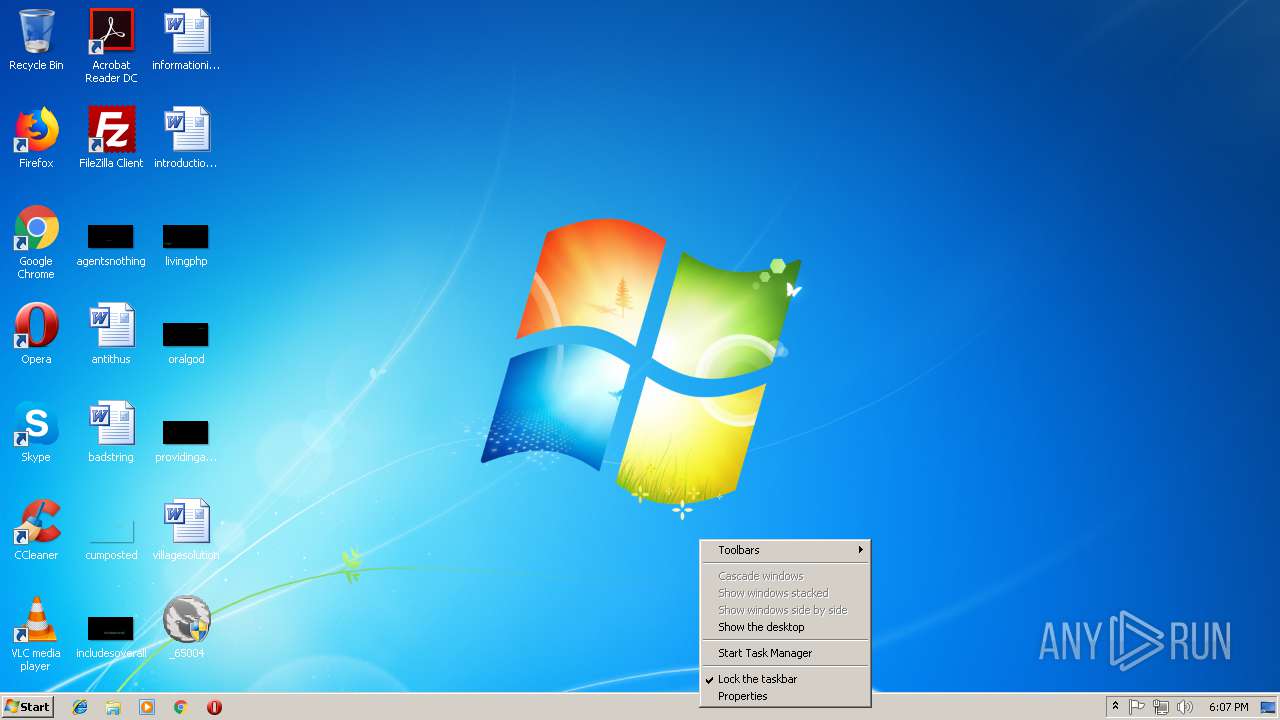Select Google Chrome desktop shortcut
1280x720 pixels.
[36, 242]
